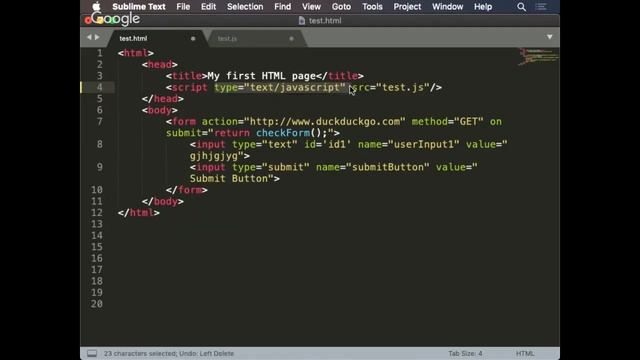The height and width of the screenshot is (360, 640).
Task: Click the "23 characters selected" status message
Action: (x=140, y=353)
